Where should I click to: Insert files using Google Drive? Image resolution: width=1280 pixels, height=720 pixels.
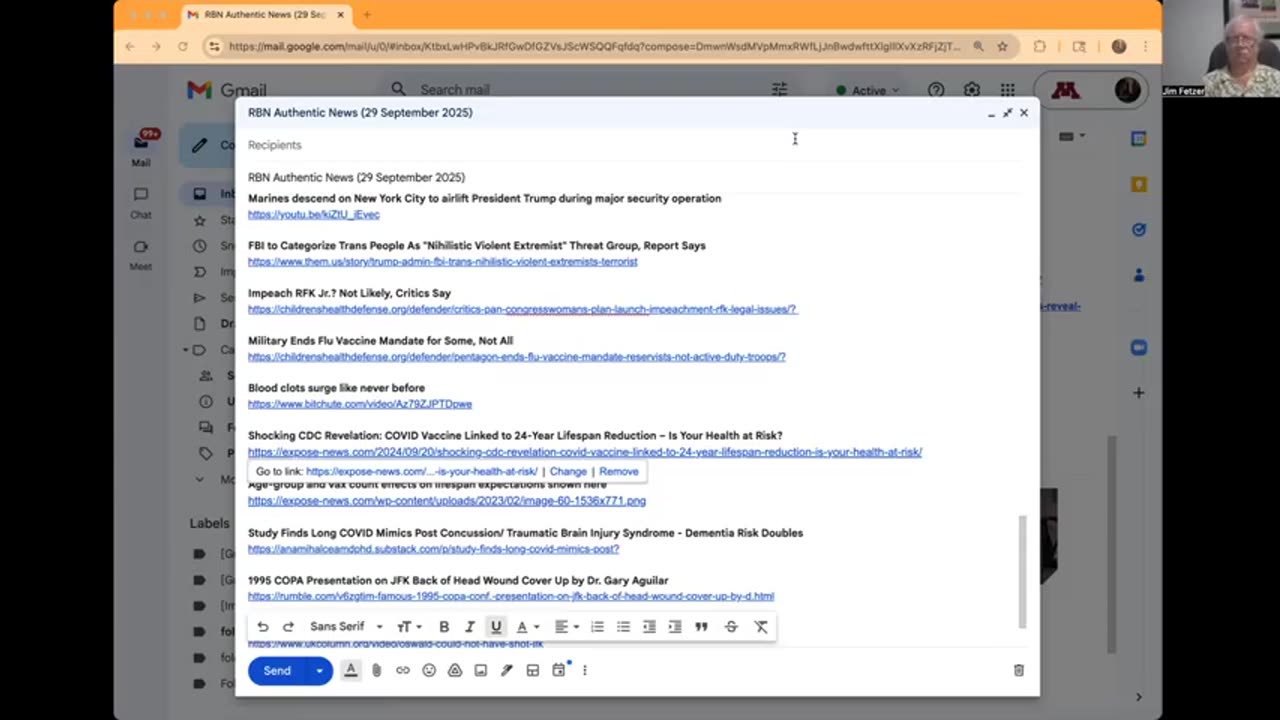click(455, 670)
